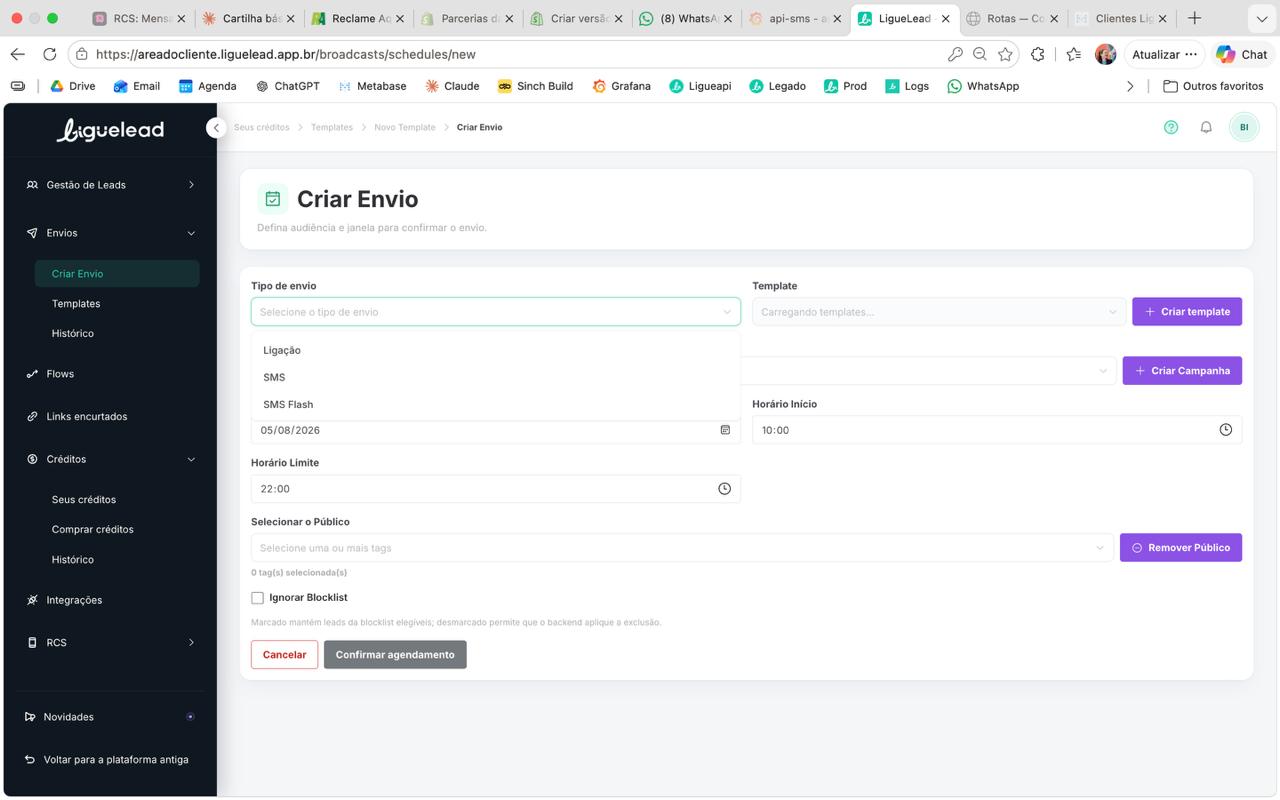This screenshot has height=800, width=1280.
Task: Open Comprar créditos in the sidebar
Action: click(x=93, y=530)
